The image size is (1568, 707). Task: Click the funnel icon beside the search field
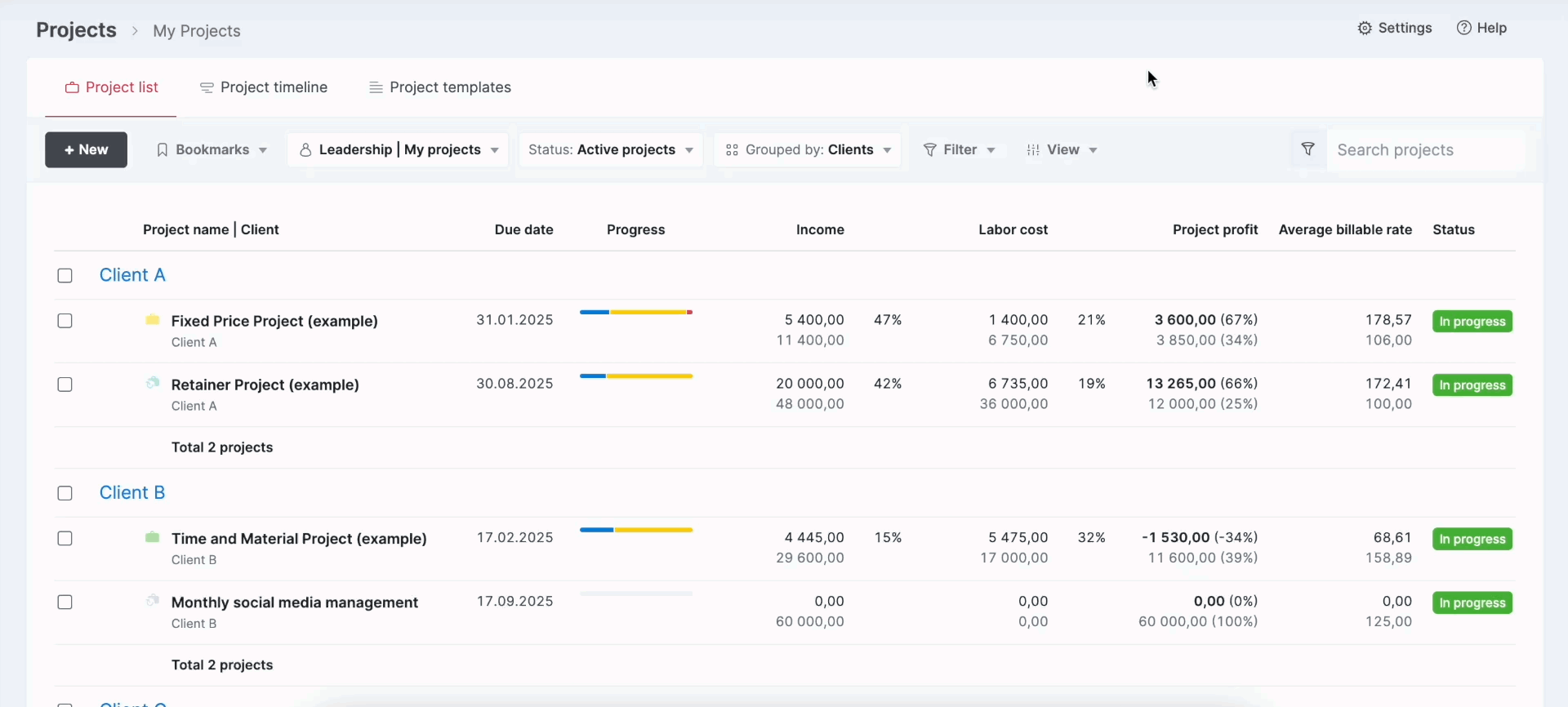click(x=1308, y=149)
